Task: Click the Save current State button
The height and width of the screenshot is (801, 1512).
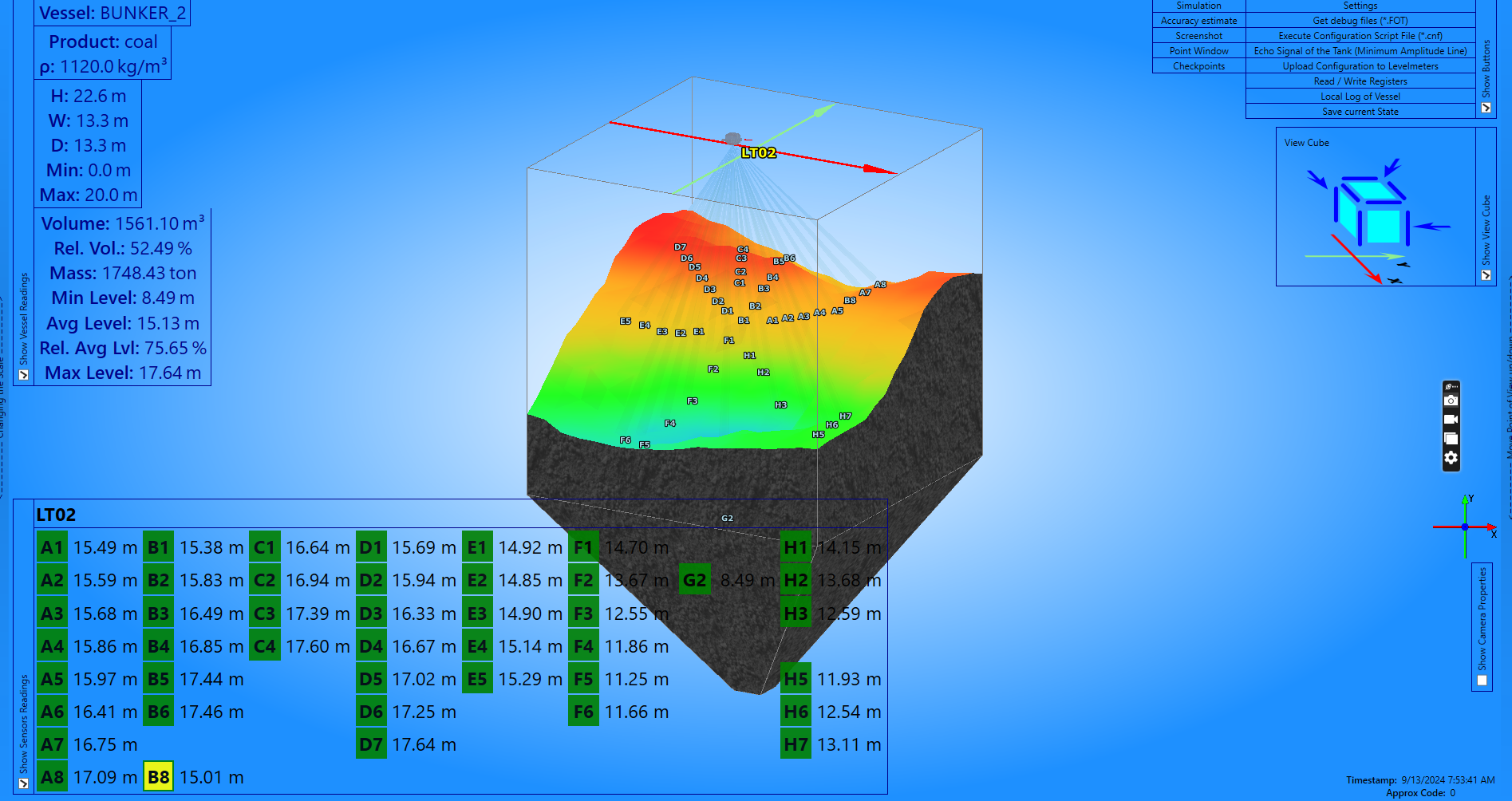Action: click(x=1360, y=112)
